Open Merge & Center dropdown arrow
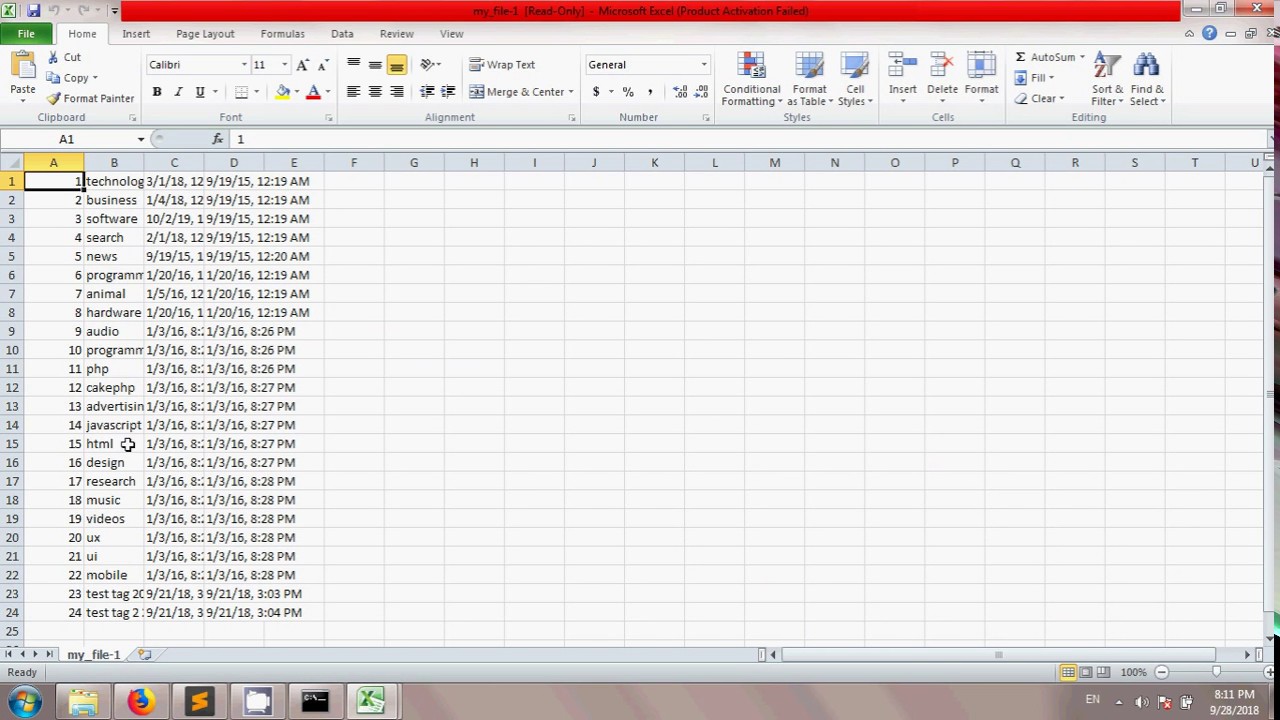 click(x=571, y=92)
